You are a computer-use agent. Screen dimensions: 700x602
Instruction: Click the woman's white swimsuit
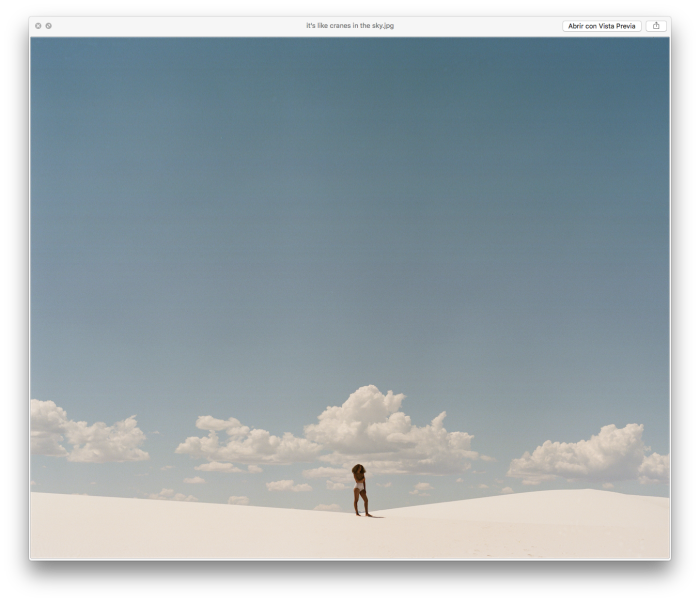click(360, 487)
